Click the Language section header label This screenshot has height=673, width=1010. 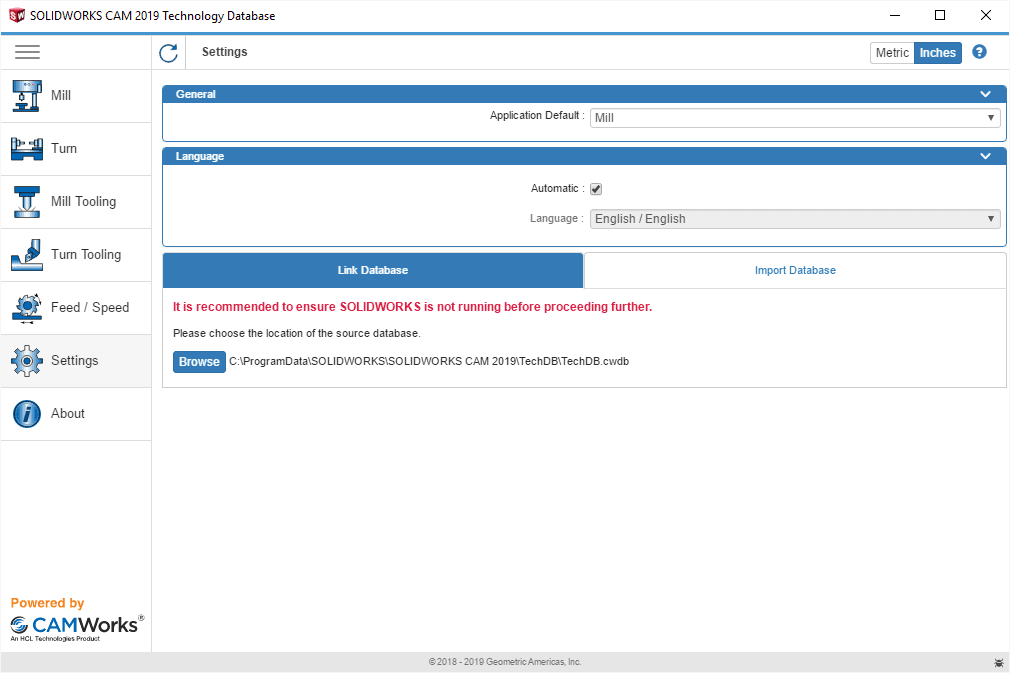(x=200, y=156)
